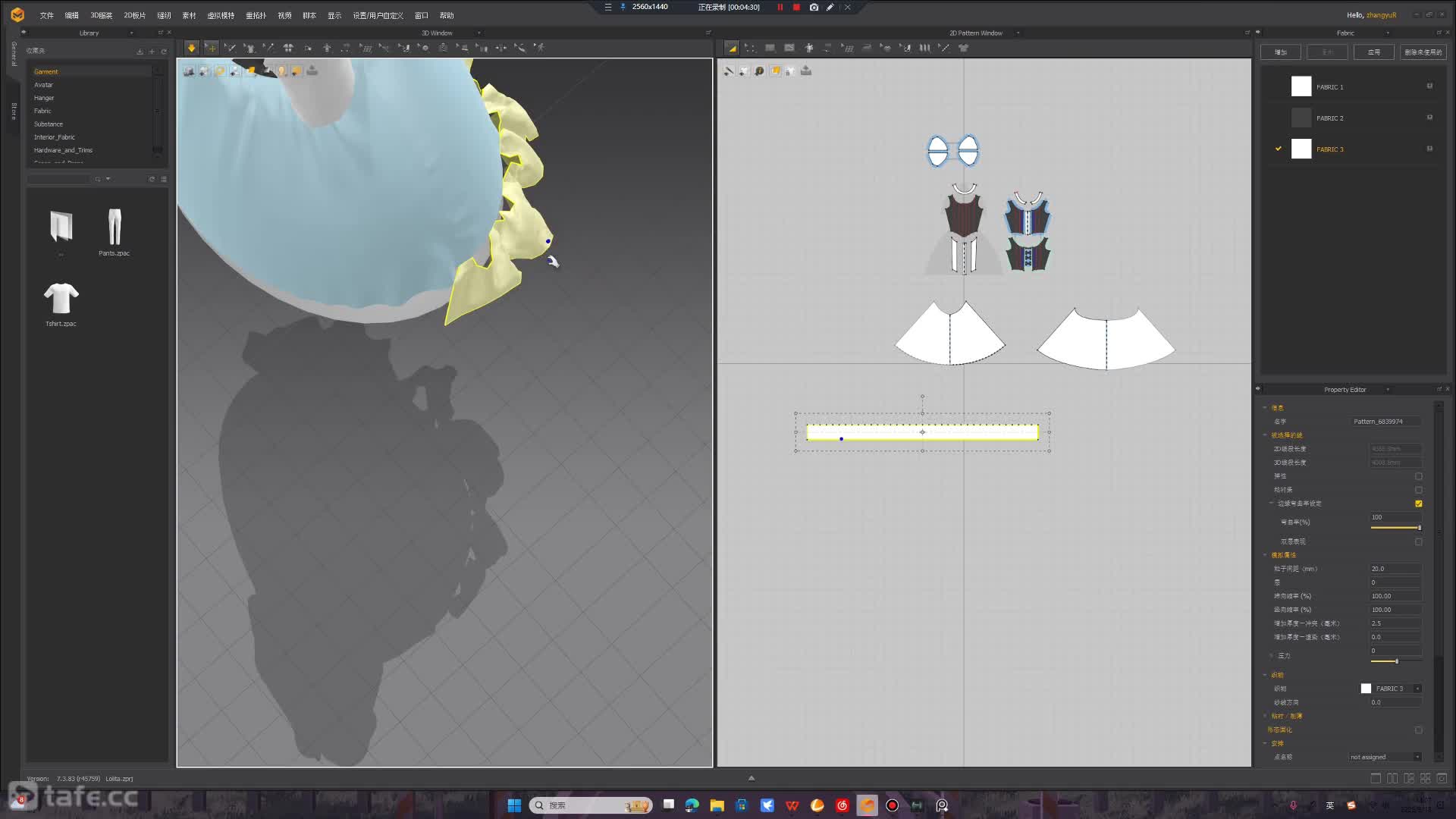Select the Avatar library category
Screen dimensions: 1456x819
(x=43, y=85)
